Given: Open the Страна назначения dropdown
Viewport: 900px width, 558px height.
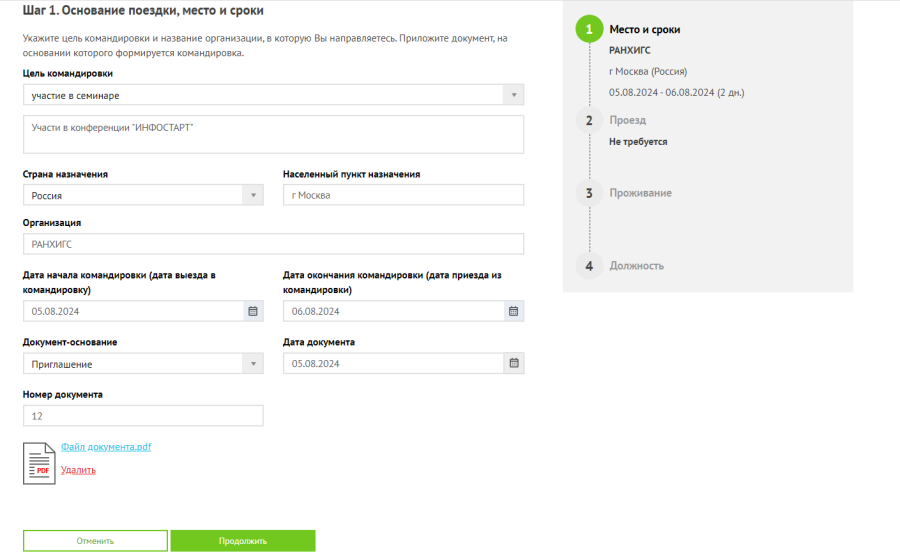Looking at the screenshot, I should tap(253, 195).
